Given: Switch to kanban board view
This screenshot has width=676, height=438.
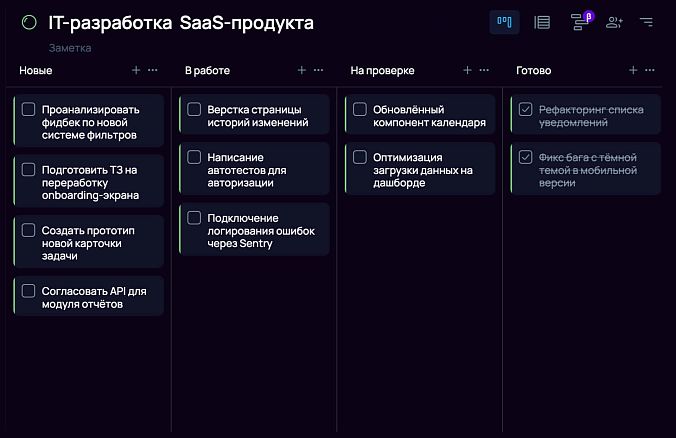Looking at the screenshot, I should pyautogui.click(x=504, y=22).
